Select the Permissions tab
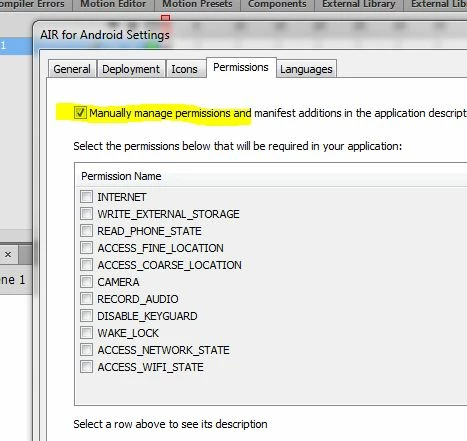Screen dimensions: 467x441 pos(241,67)
